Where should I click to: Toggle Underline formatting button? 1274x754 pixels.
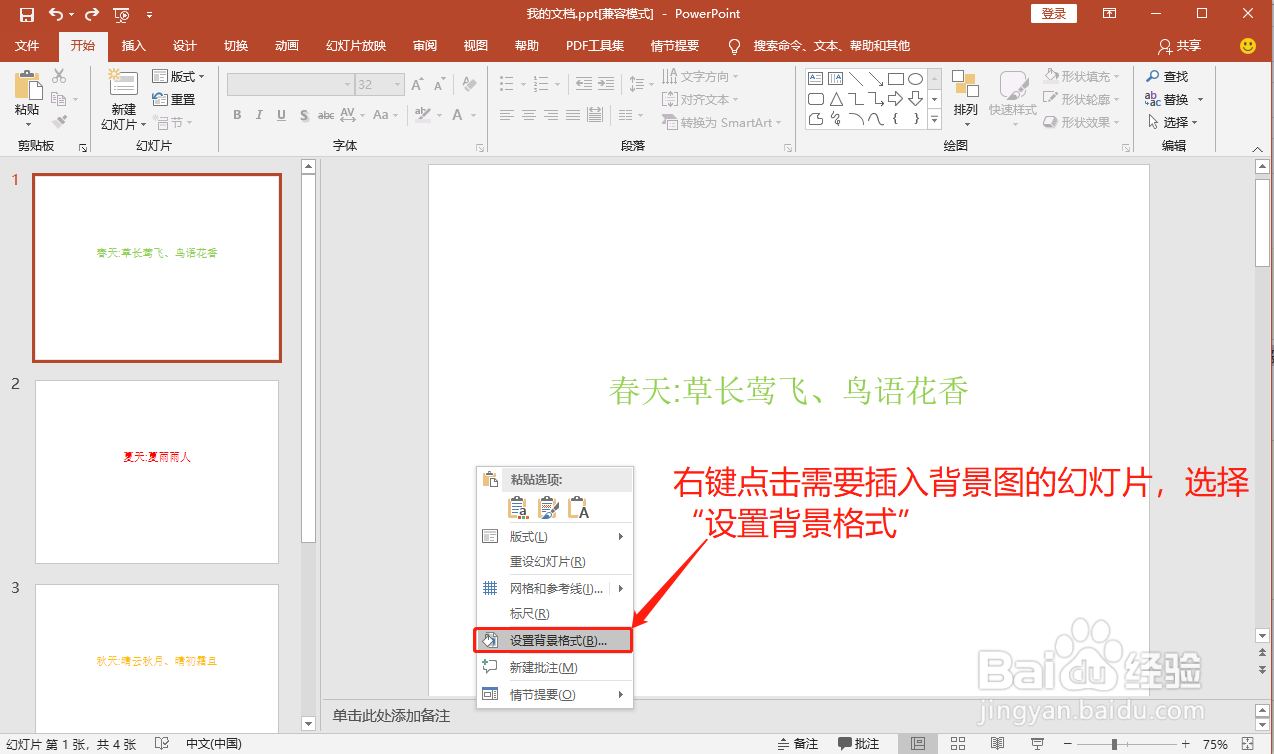click(x=281, y=115)
